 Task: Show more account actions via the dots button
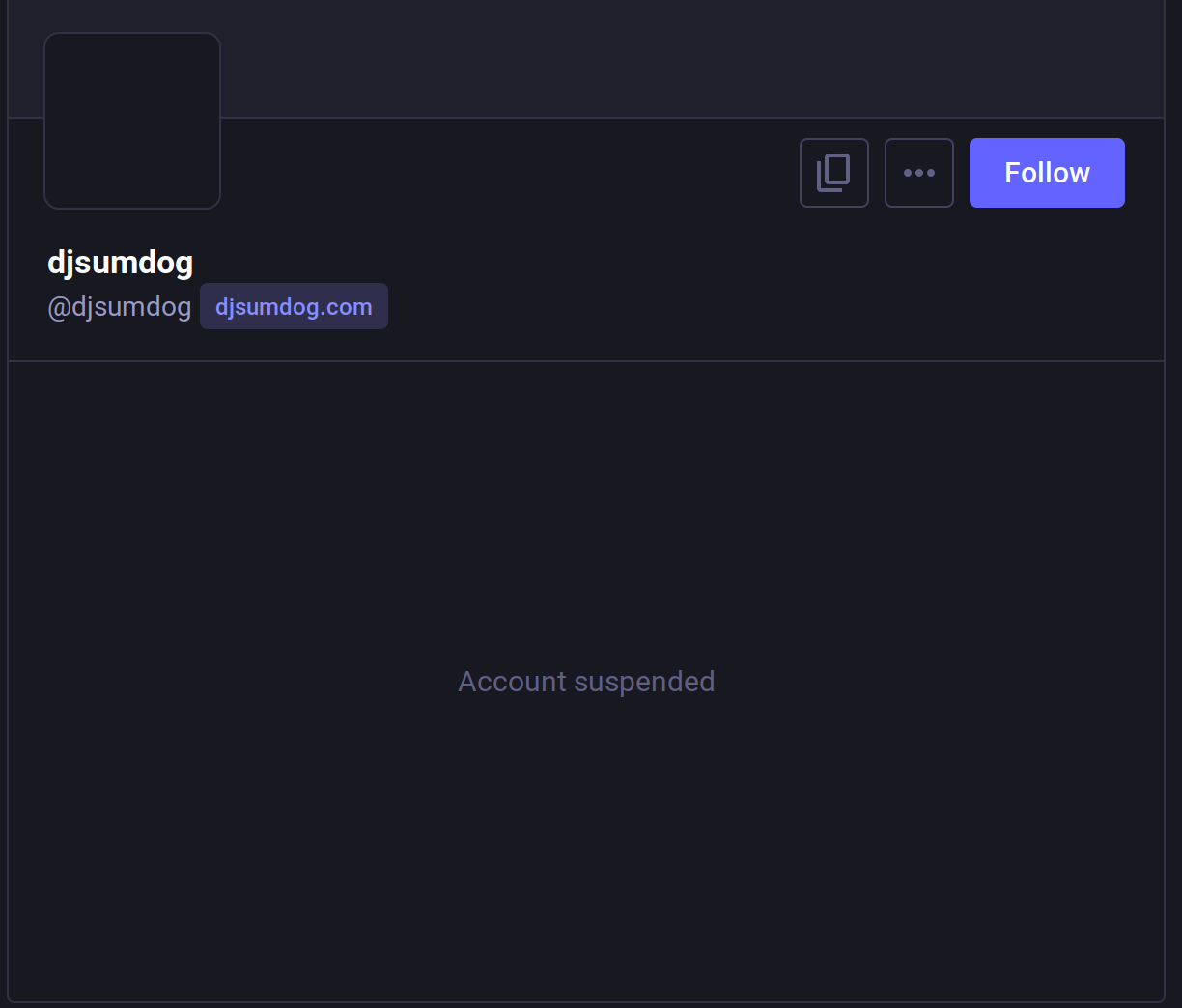pyautogui.click(x=918, y=173)
